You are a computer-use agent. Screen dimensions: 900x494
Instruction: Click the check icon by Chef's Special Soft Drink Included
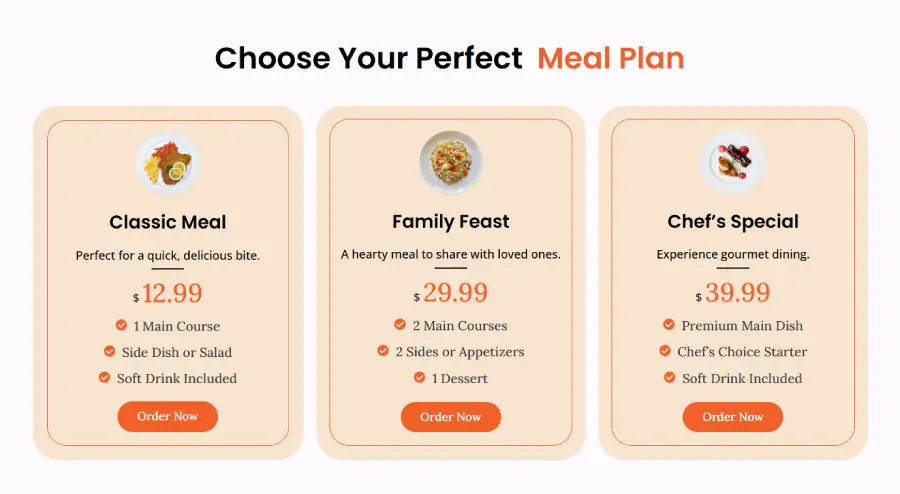(x=670, y=378)
